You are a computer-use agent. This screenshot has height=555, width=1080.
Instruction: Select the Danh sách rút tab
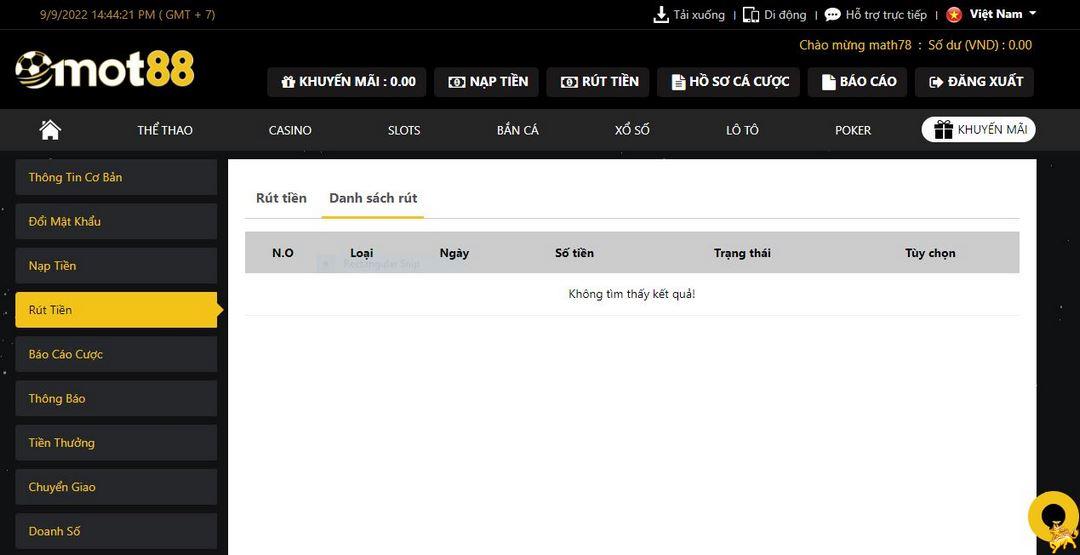tap(373, 198)
